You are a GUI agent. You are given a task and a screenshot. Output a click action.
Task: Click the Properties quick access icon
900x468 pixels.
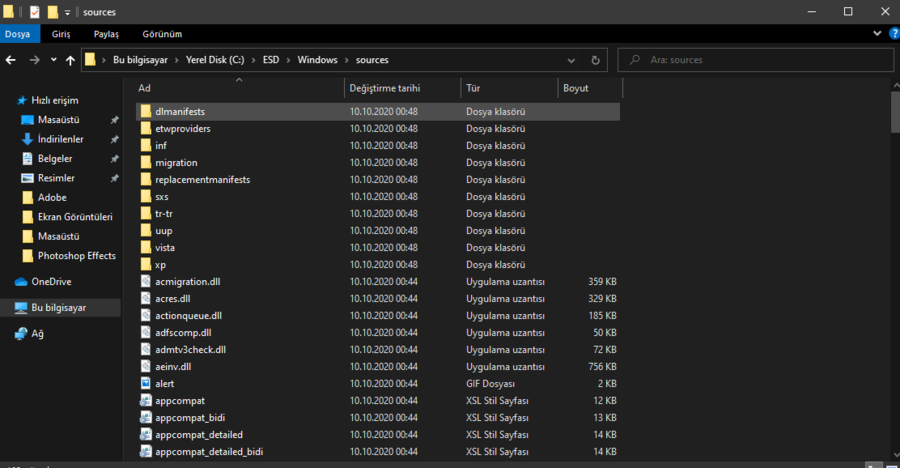point(35,12)
